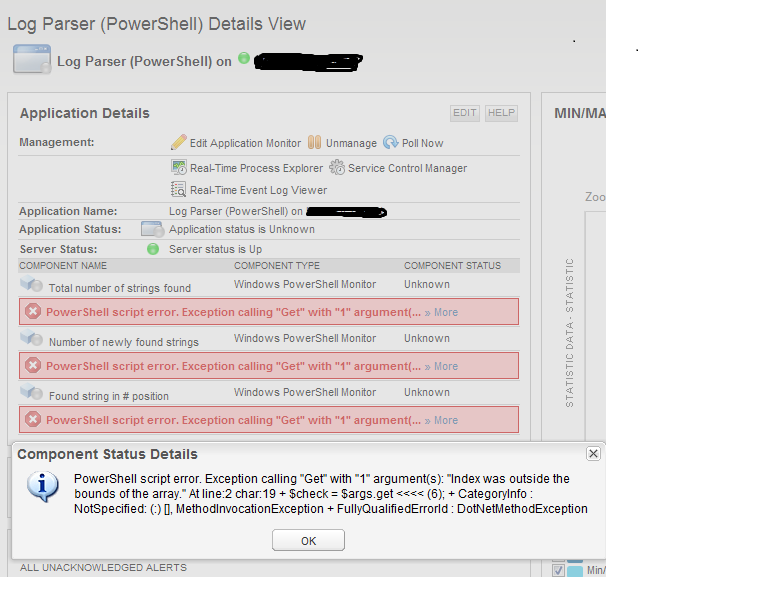Image resolution: width=768 pixels, height=614 pixels.
Task: Open the Real-Time Event Log Viewer link
Action: pyautogui.click(x=259, y=190)
